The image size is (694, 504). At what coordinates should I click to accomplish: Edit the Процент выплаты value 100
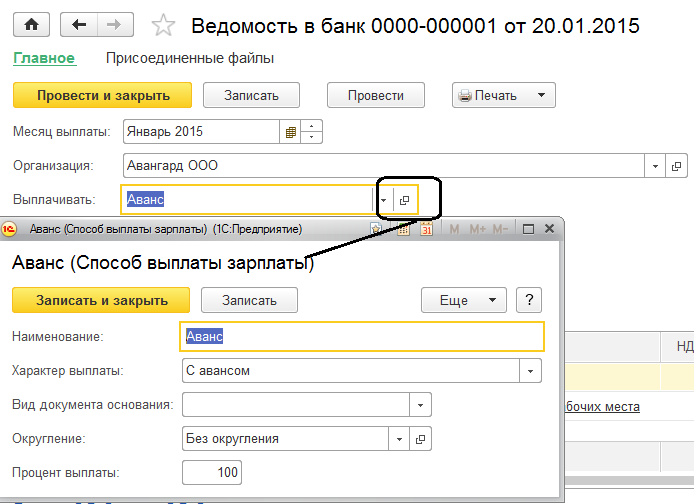(x=212, y=473)
